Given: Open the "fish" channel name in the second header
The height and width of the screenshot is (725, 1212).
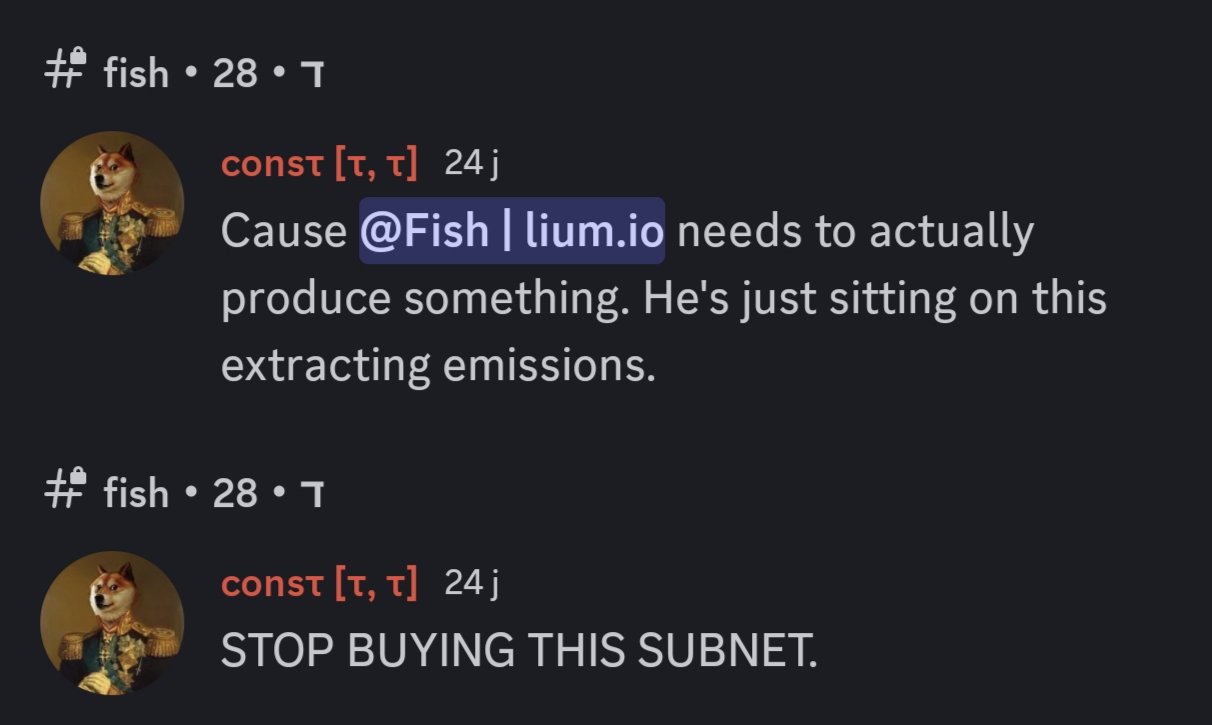Looking at the screenshot, I should (x=136, y=493).
